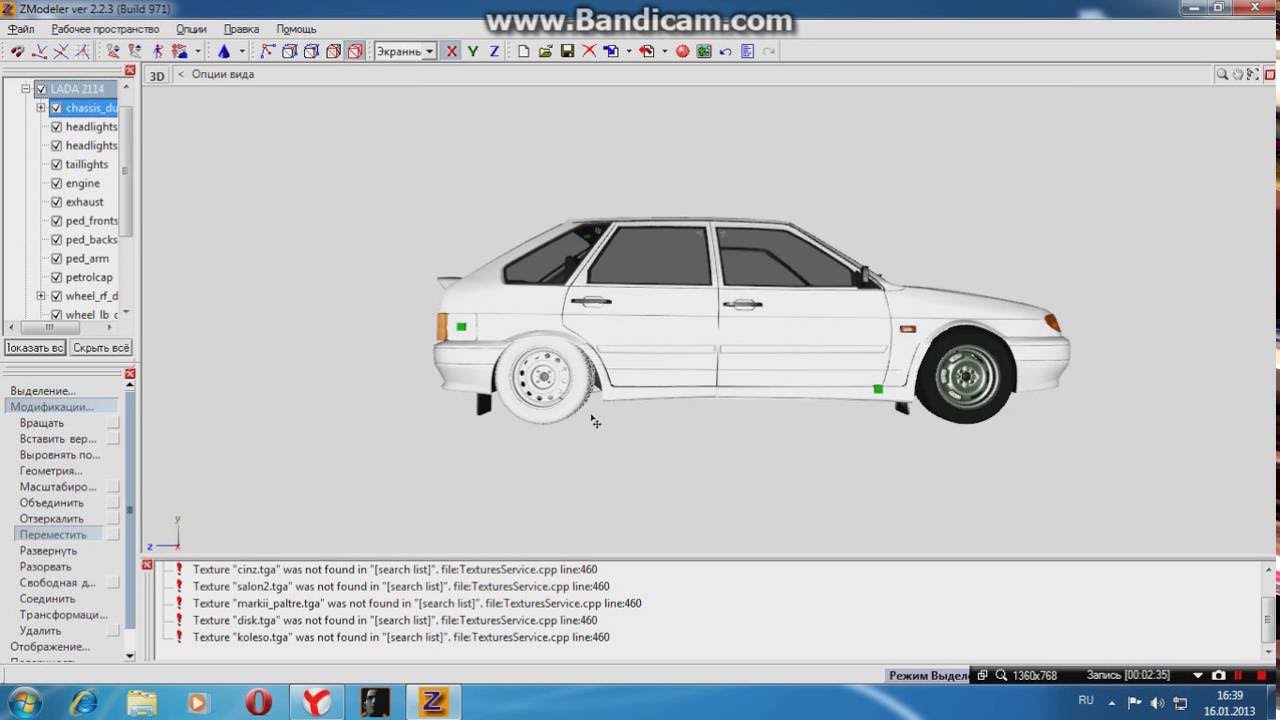Click the options box next to Удалить
1280x720 pixels.
(x=113, y=631)
